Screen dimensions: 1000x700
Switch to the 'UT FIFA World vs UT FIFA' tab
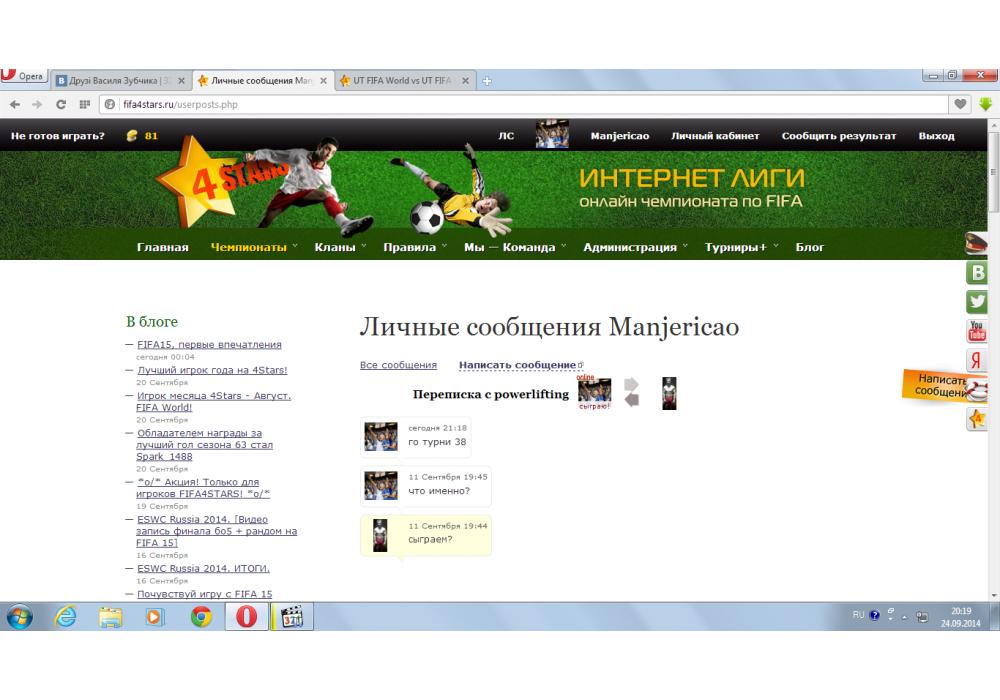[x=403, y=80]
